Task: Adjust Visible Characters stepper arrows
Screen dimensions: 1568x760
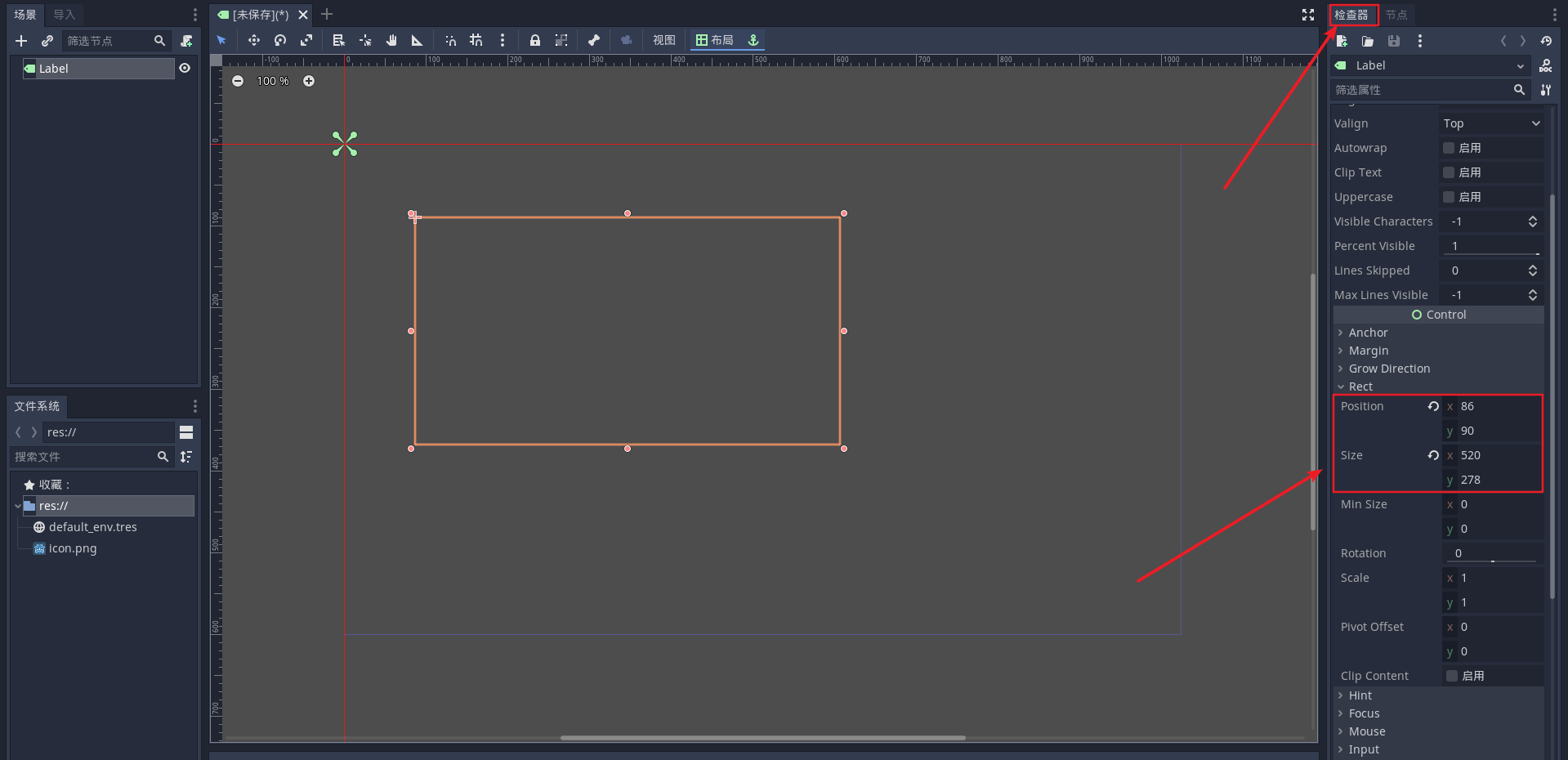Action: [1533, 221]
